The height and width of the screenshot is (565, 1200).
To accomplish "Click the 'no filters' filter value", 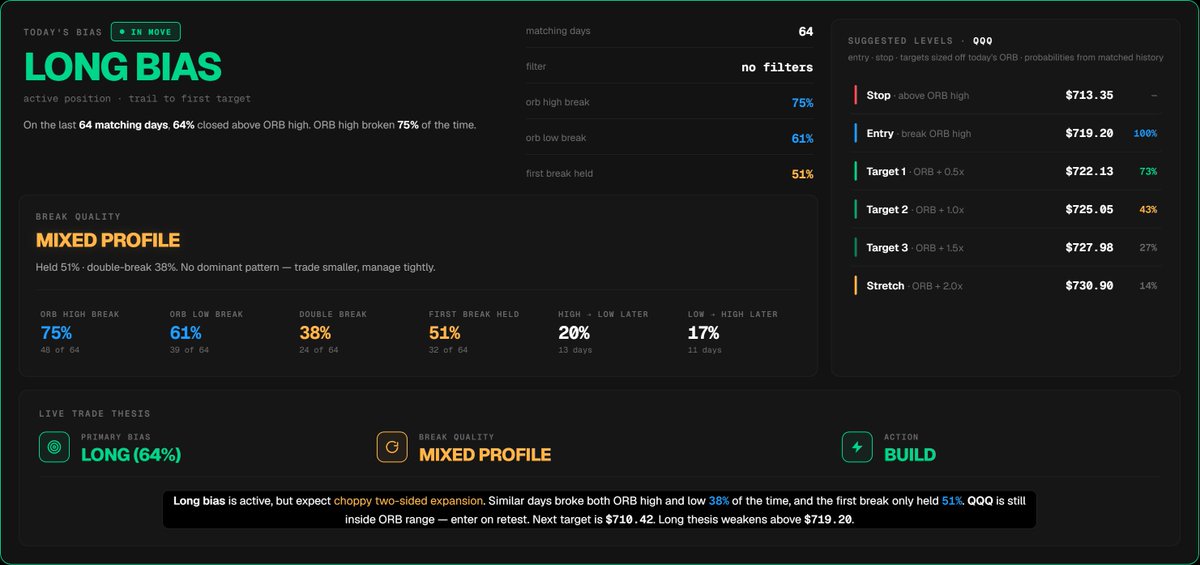I will (777, 67).
